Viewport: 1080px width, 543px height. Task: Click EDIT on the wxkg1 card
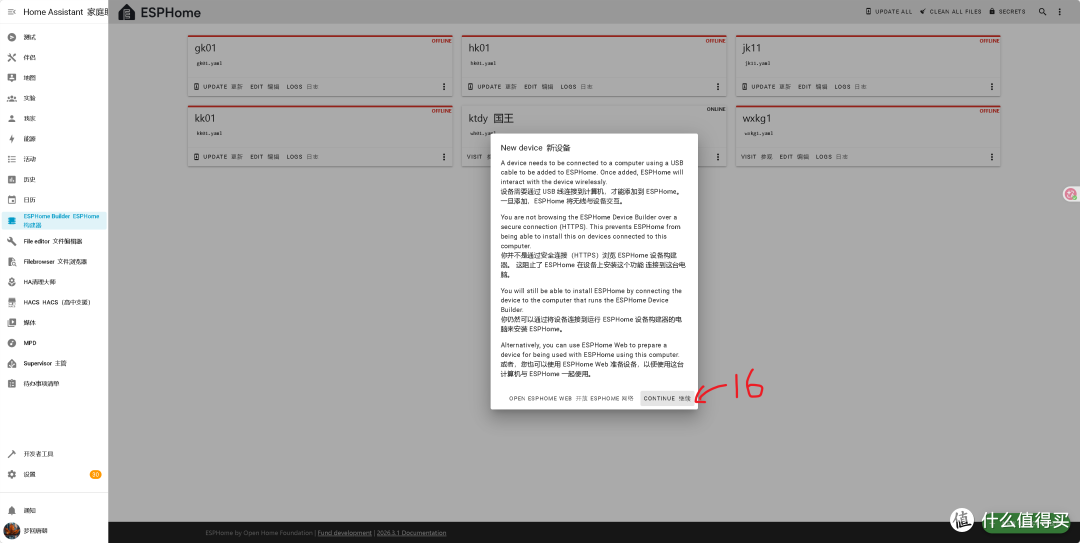pyautogui.click(x=794, y=157)
